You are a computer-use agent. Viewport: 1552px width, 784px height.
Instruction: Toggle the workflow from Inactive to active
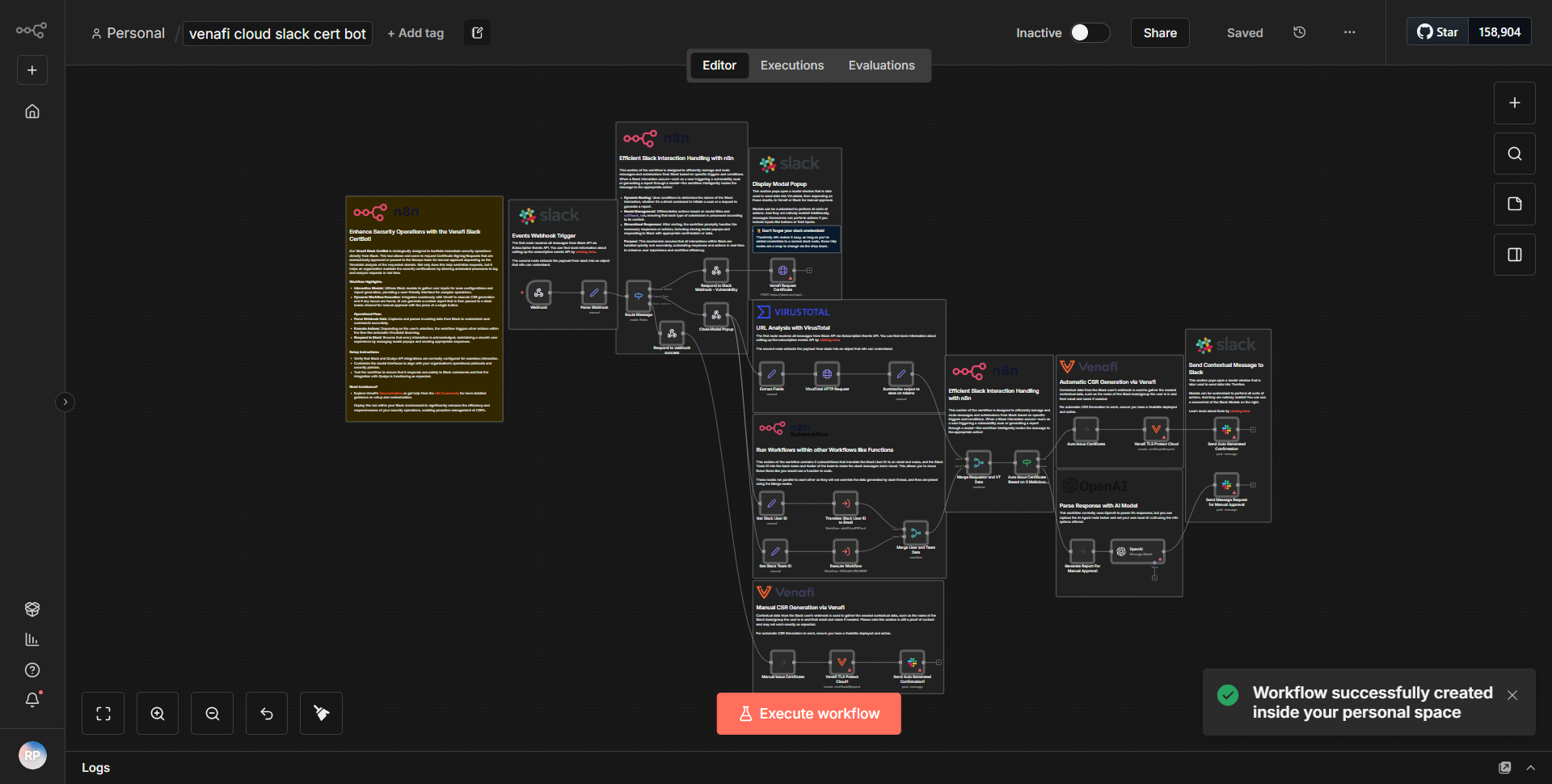1090,32
